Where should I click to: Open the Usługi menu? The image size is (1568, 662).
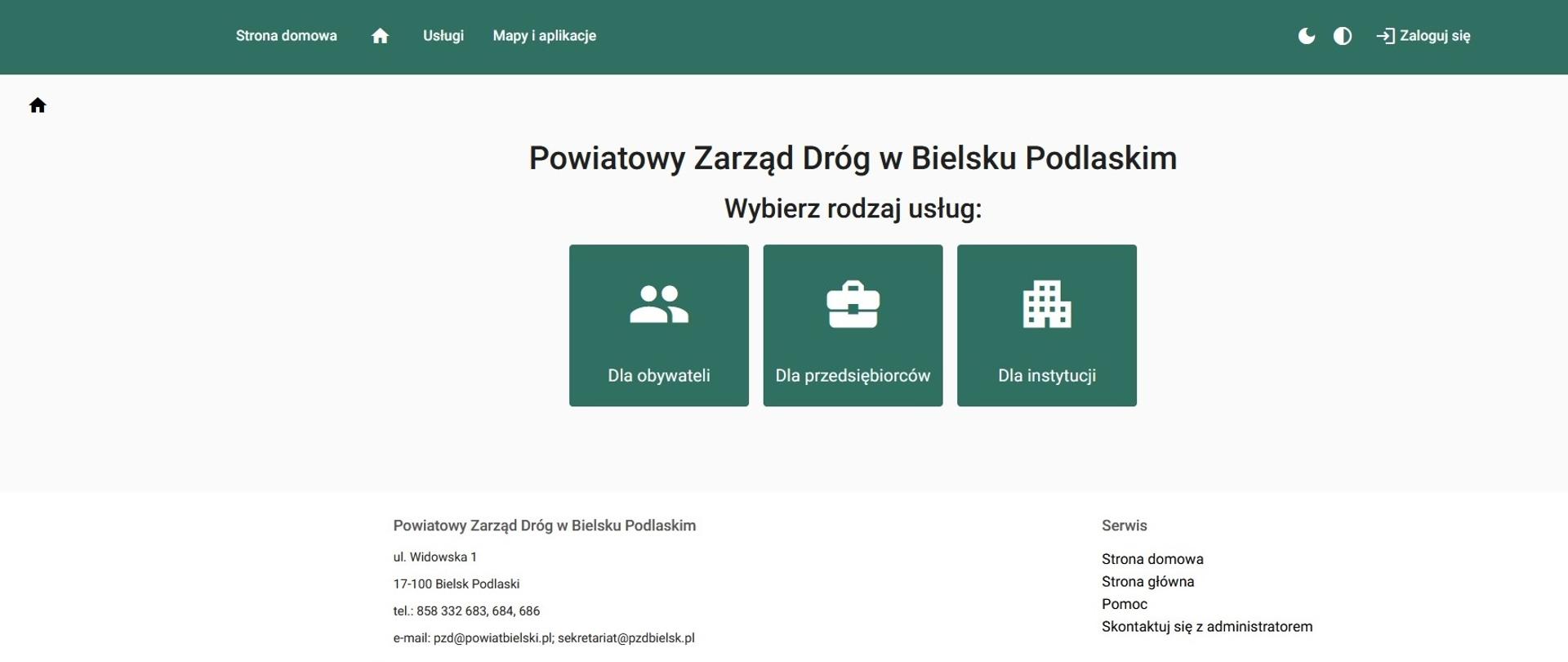443,36
